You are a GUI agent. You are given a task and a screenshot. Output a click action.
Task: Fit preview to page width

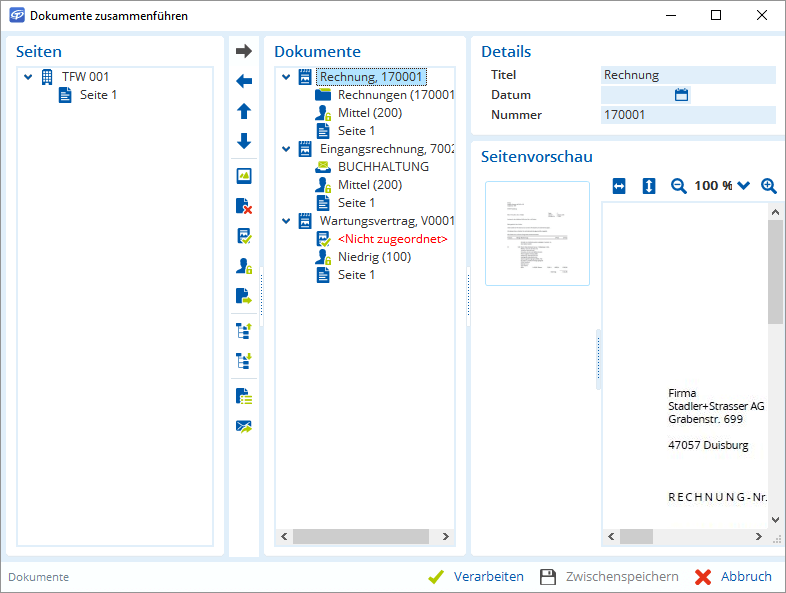[619, 186]
